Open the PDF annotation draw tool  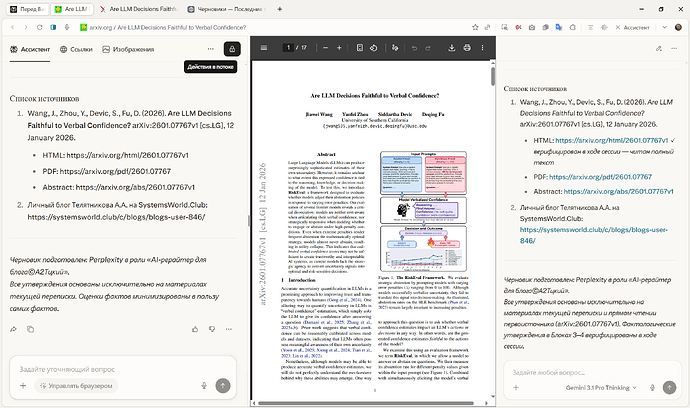(x=395, y=48)
